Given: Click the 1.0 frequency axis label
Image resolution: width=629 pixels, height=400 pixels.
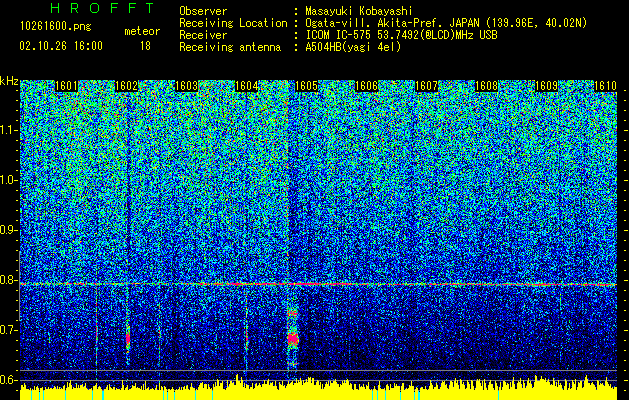Looking at the screenshot, I should (x=9, y=180).
